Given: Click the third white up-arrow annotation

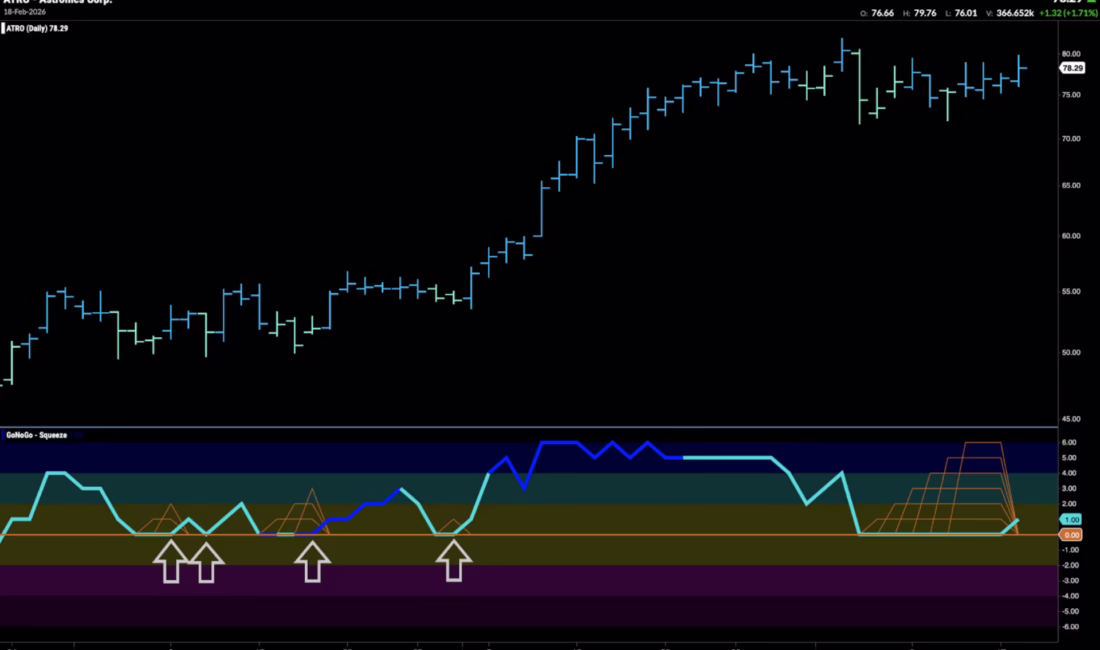Looking at the screenshot, I should (312, 561).
